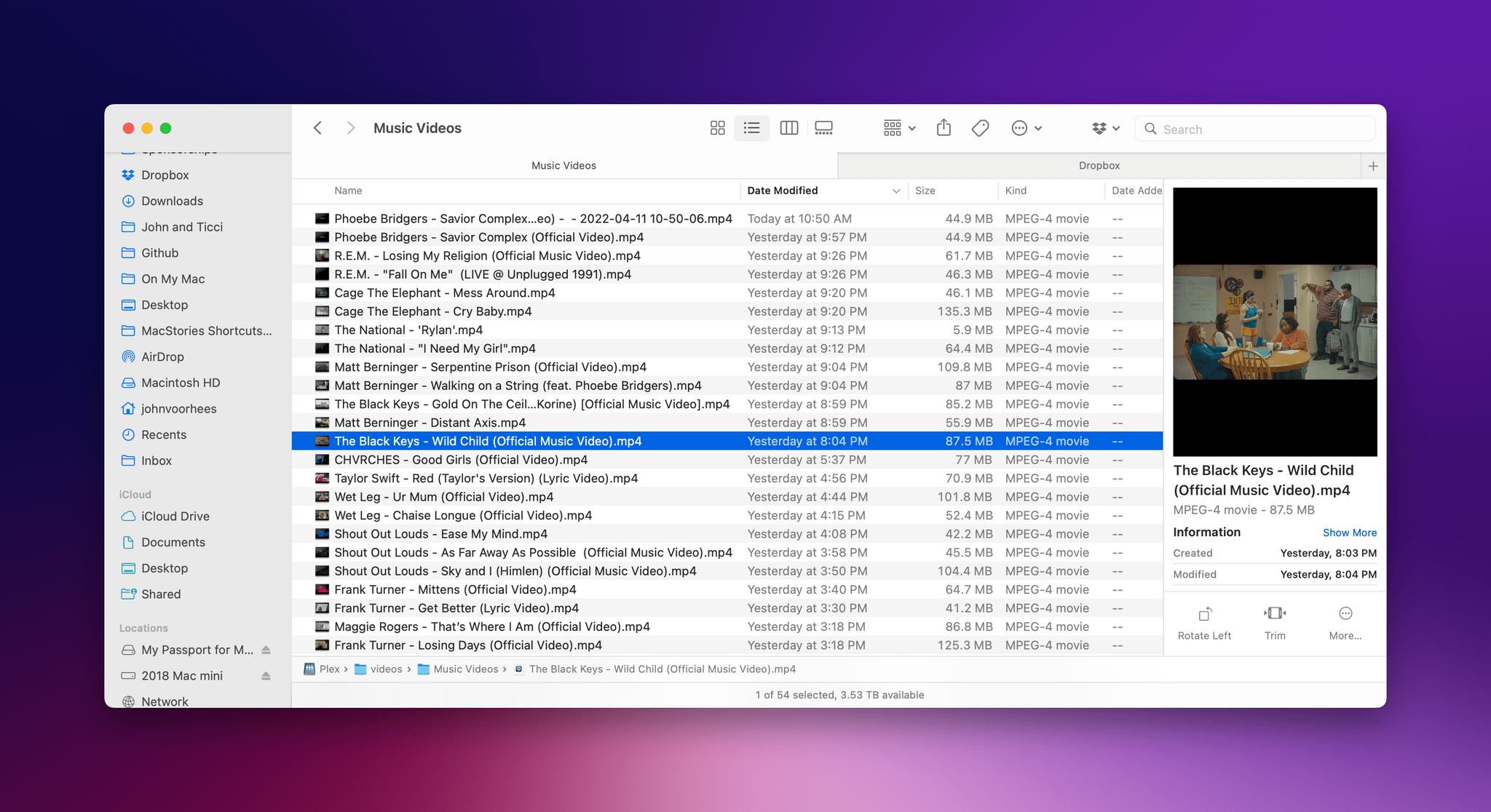
Task: Eject the 2018 Mac mini volume
Action: tap(266, 676)
